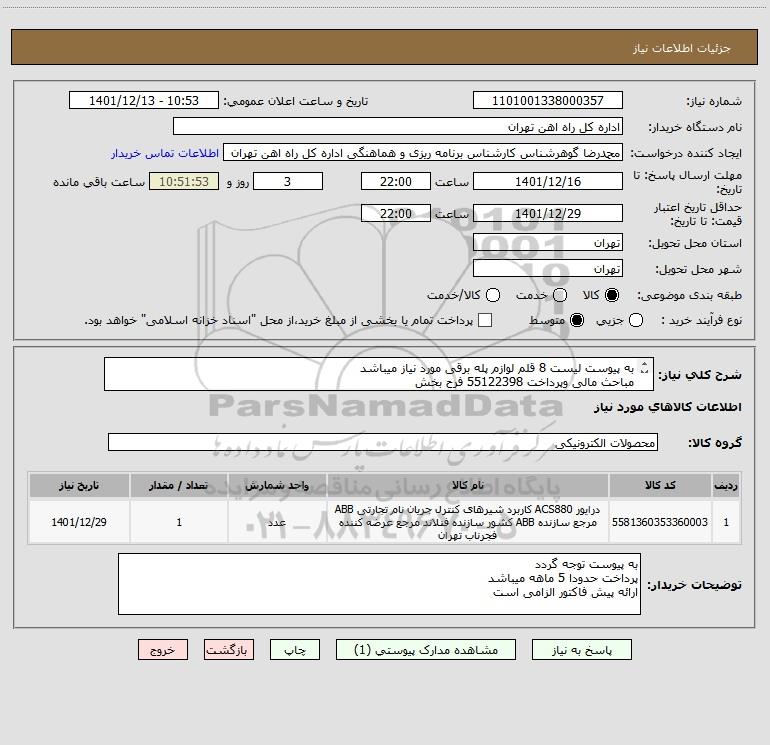The image size is (770, 745).
Task: Click the ردیف column header
Action: tap(726, 486)
